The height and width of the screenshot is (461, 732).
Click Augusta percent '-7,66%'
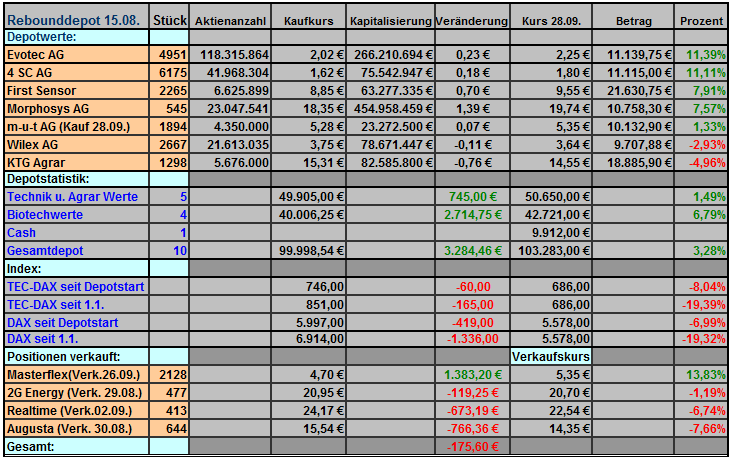(x=707, y=429)
